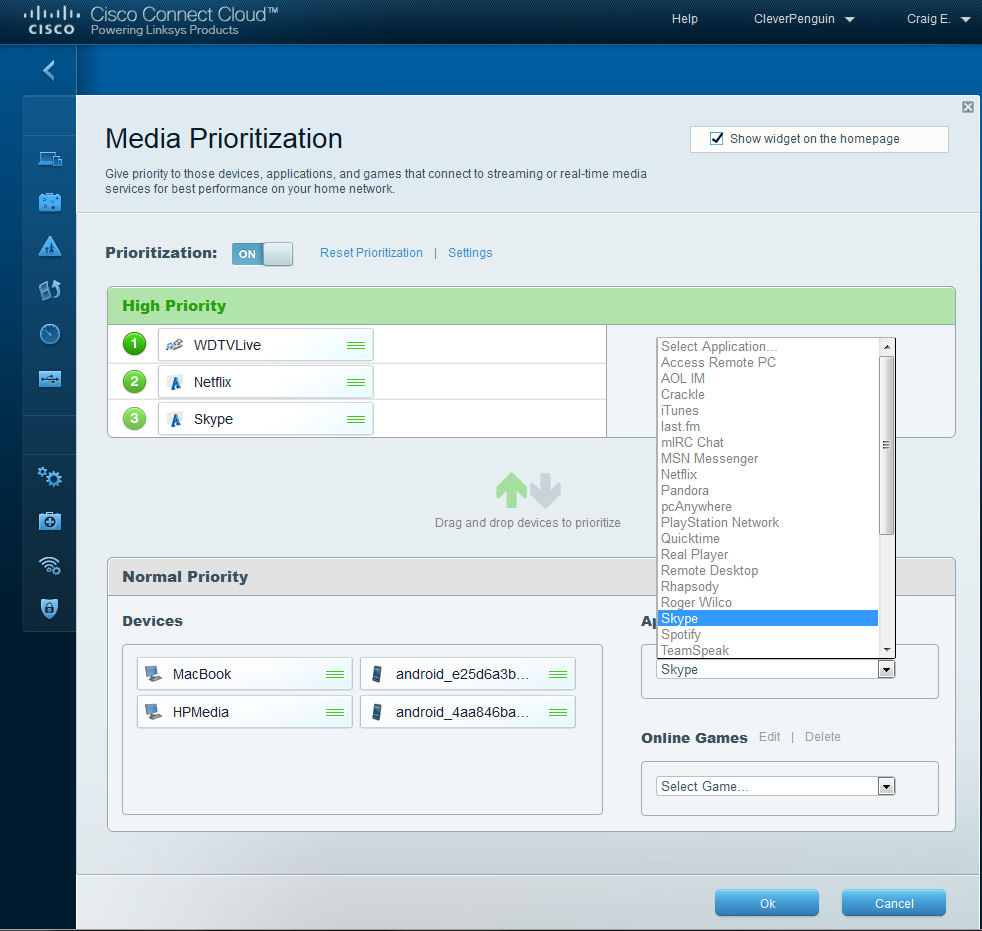Toggle Prioritization ON switch
The height and width of the screenshot is (931, 982).
262,254
